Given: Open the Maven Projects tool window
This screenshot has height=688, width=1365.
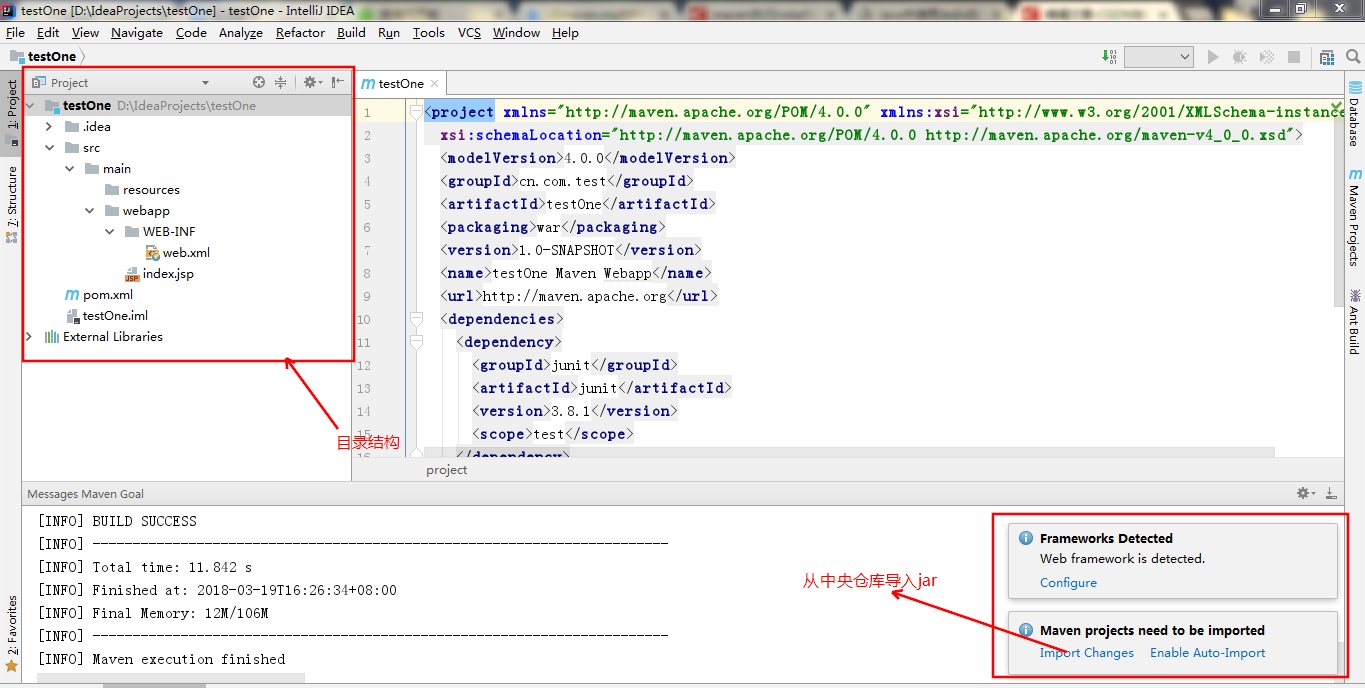Looking at the screenshot, I should click(1354, 216).
